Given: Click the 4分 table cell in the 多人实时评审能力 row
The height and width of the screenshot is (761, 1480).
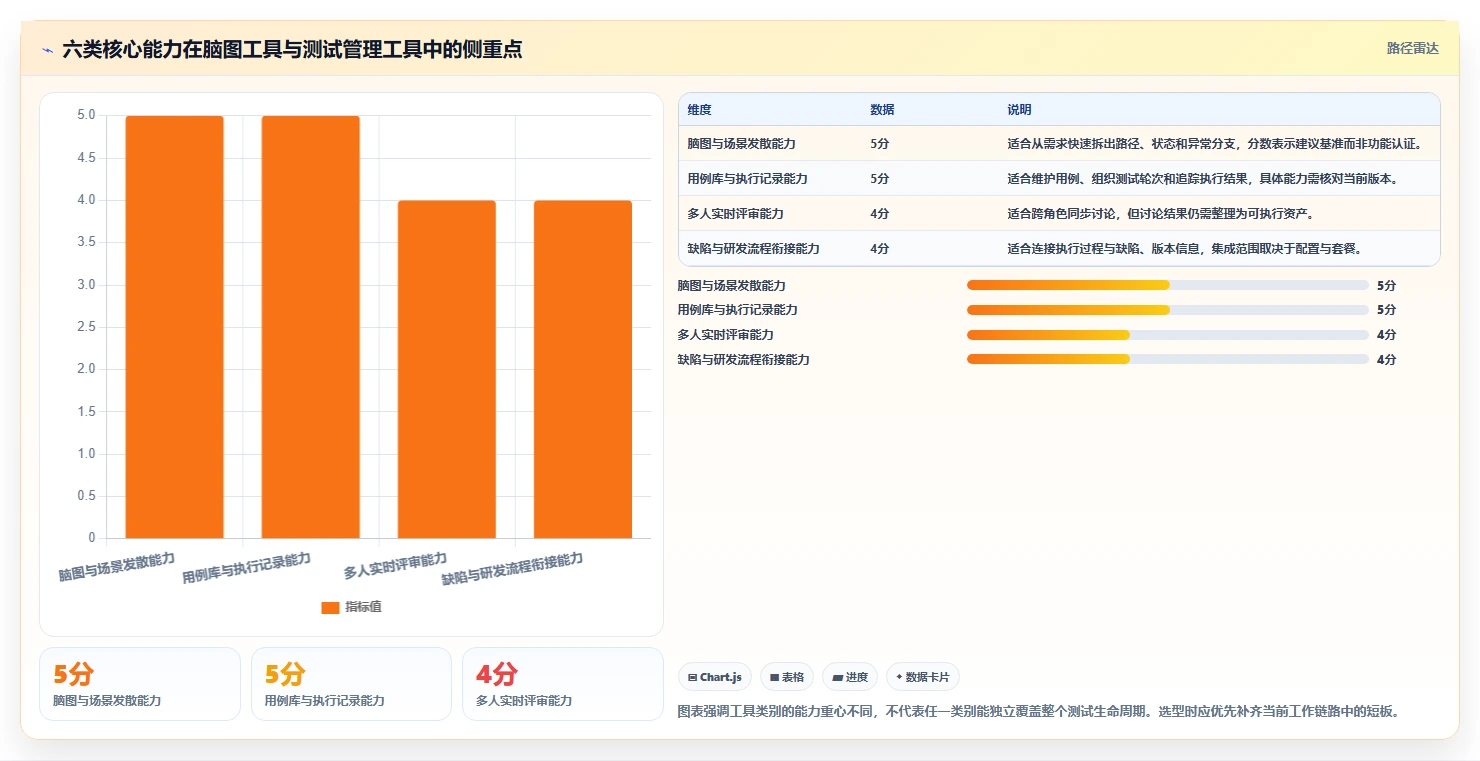Looking at the screenshot, I should [880, 214].
